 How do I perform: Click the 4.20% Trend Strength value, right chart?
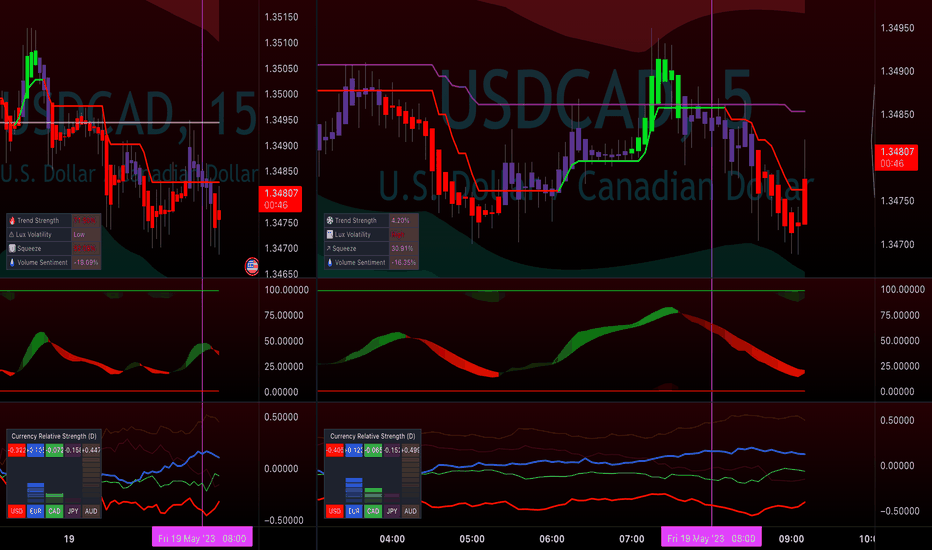point(400,221)
